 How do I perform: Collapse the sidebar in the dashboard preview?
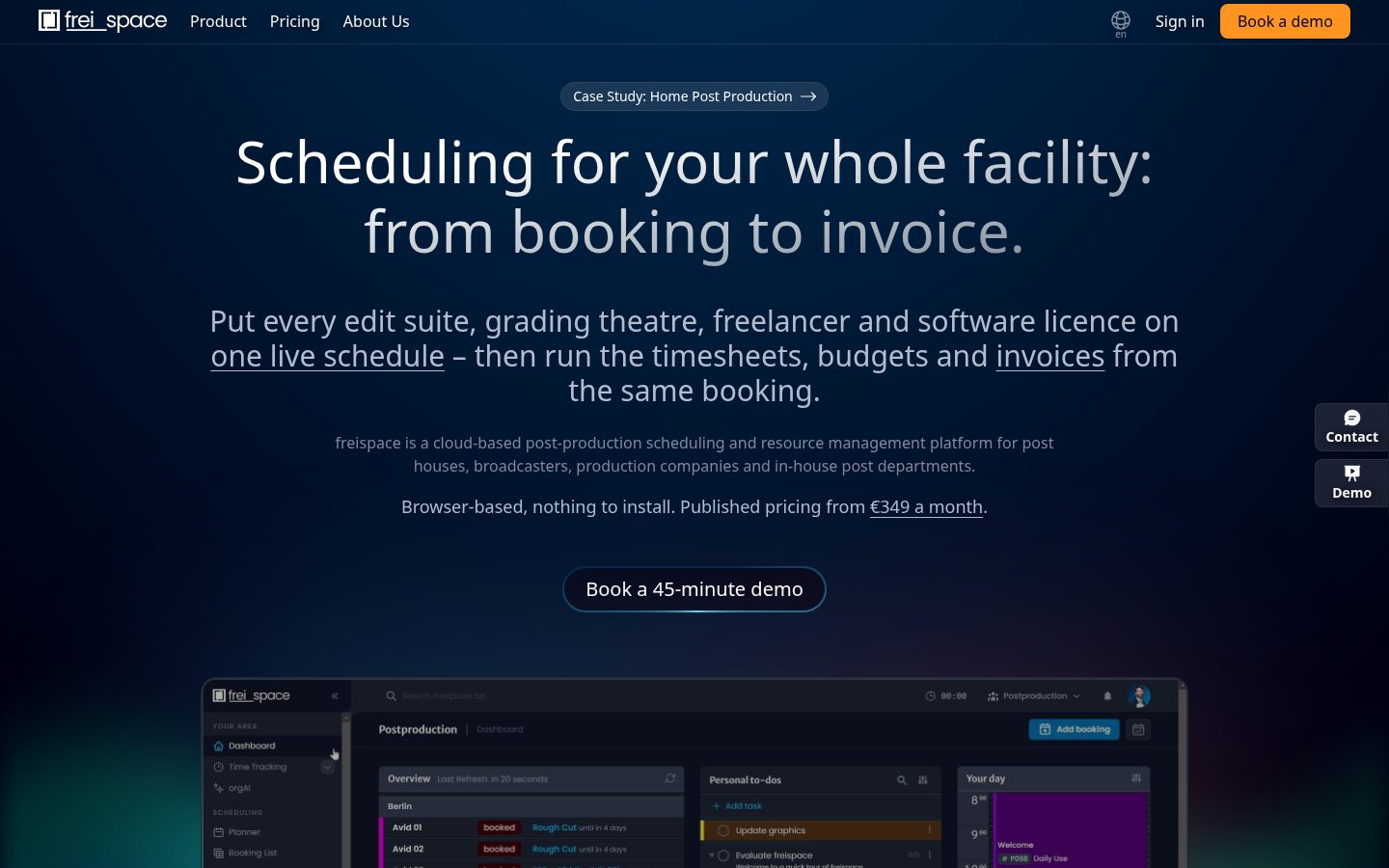pyautogui.click(x=335, y=695)
